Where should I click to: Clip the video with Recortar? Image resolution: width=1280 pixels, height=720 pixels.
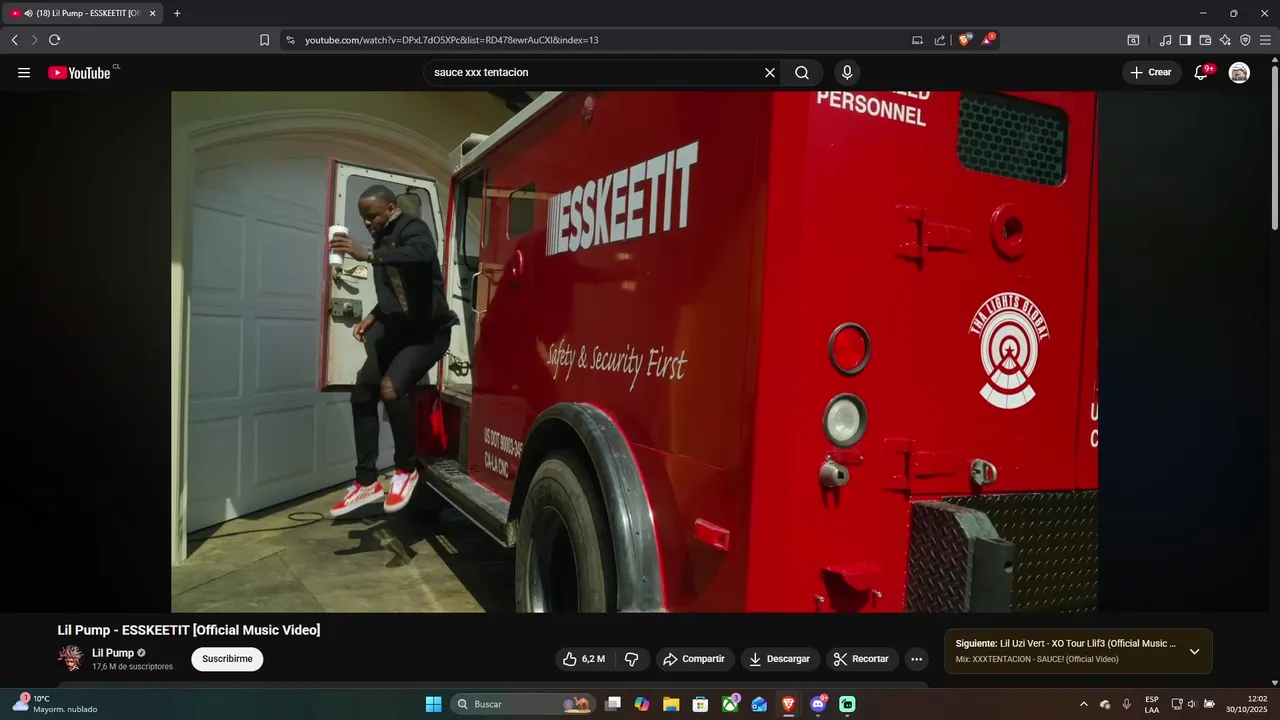click(861, 659)
